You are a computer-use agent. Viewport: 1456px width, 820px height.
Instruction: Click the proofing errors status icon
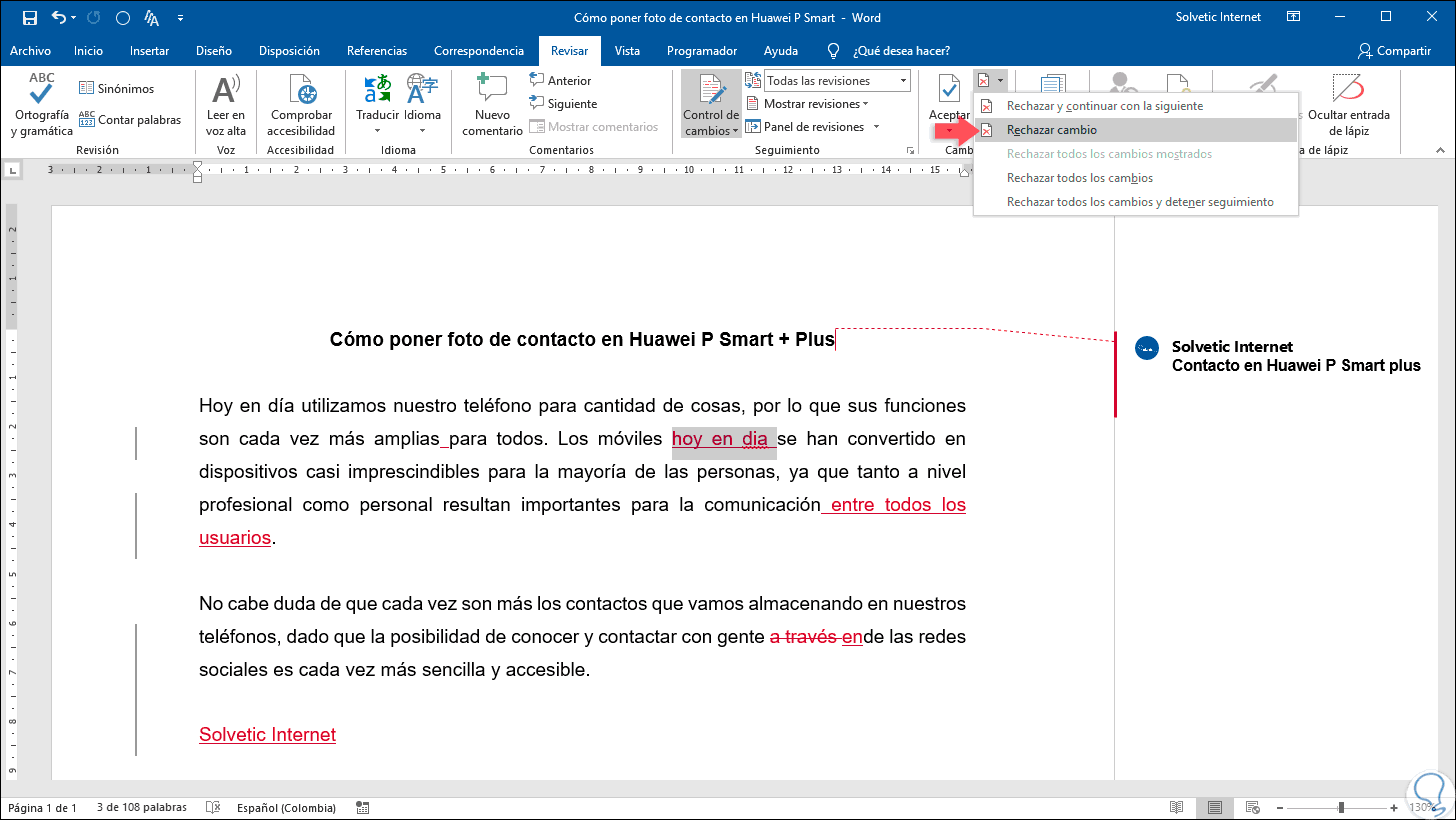(x=212, y=808)
